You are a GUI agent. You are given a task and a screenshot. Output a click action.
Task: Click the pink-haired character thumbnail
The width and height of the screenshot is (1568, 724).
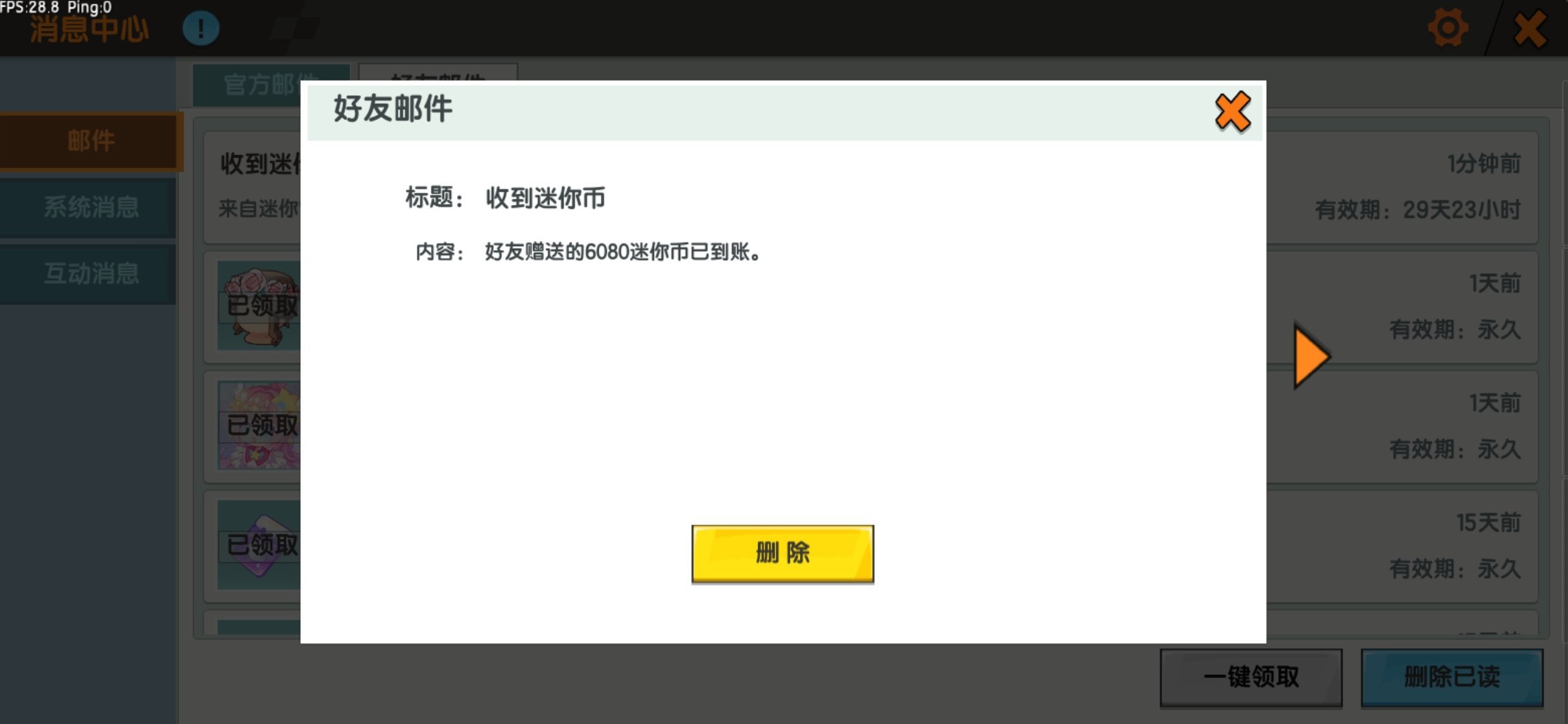click(x=259, y=425)
